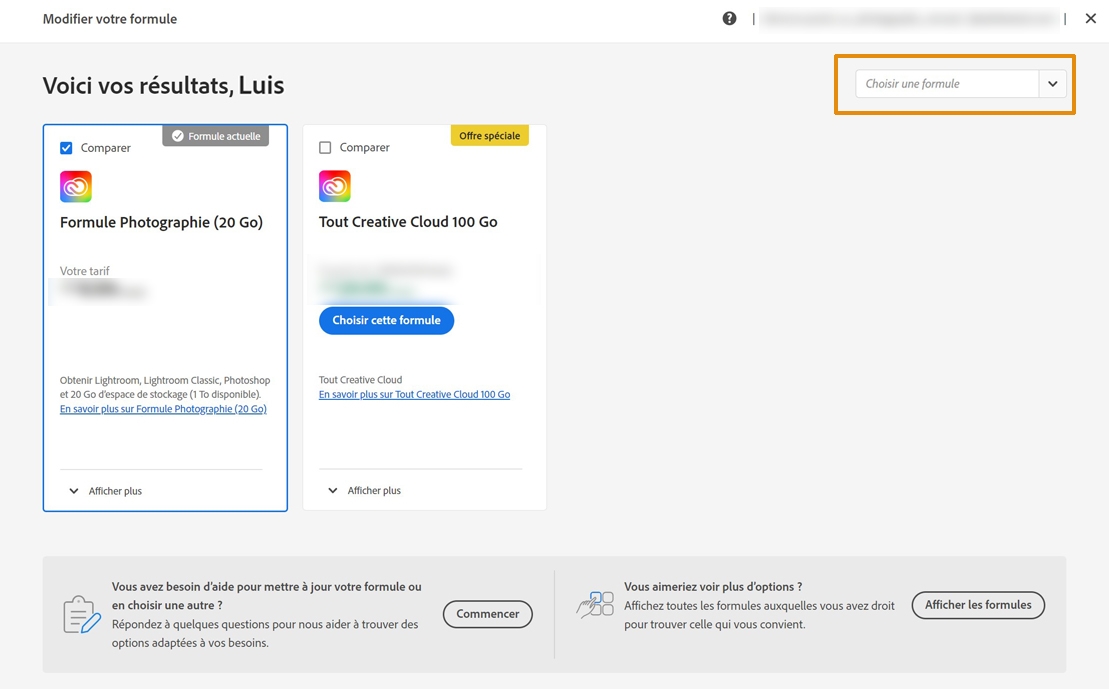Expand Afficher plus on Tout Creative Cloud card
Image resolution: width=1109 pixels, height=689 pixels.
click(364, 490)
